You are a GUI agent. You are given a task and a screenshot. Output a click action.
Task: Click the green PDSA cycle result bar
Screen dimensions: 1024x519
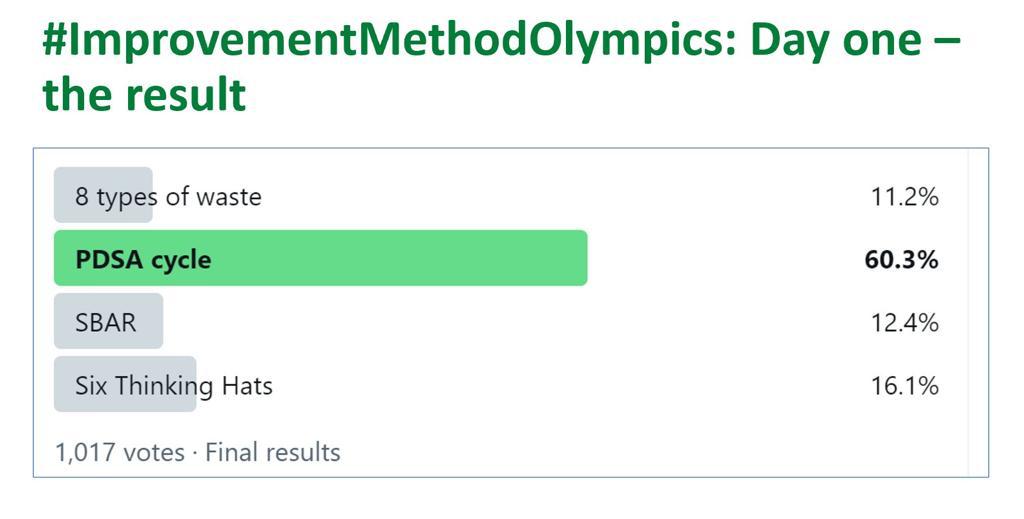point(400,258)
